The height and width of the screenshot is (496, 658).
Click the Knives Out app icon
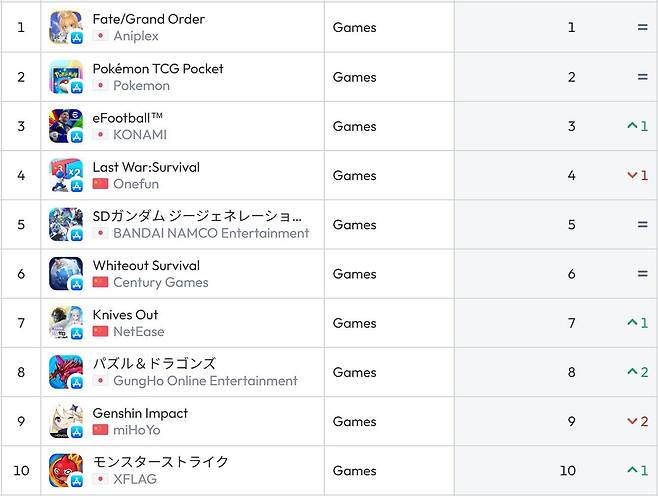(x=65, y=323)
